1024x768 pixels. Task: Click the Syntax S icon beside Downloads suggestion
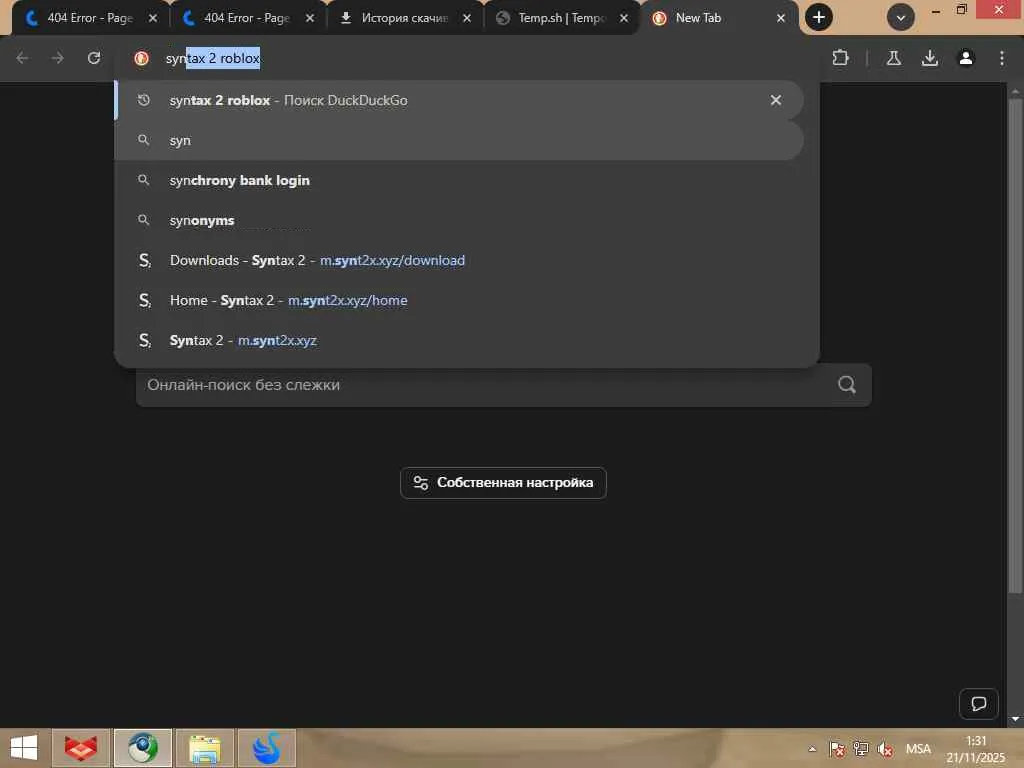[x=144, y=261]
